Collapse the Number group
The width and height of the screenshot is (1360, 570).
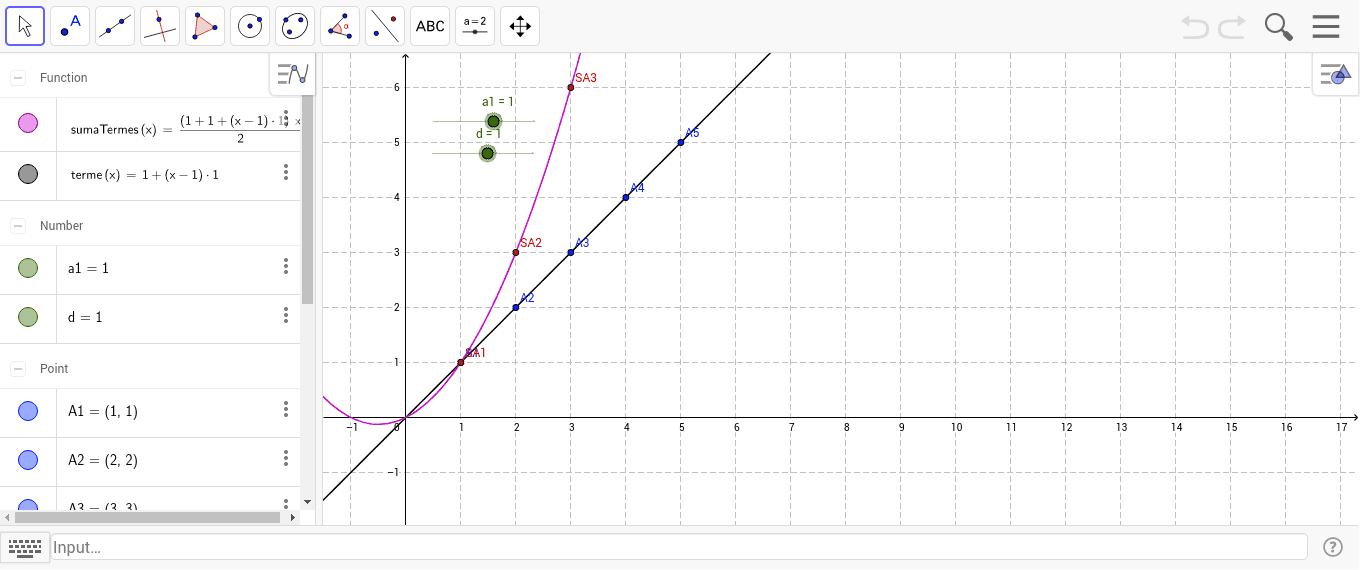tap(18, 226)
